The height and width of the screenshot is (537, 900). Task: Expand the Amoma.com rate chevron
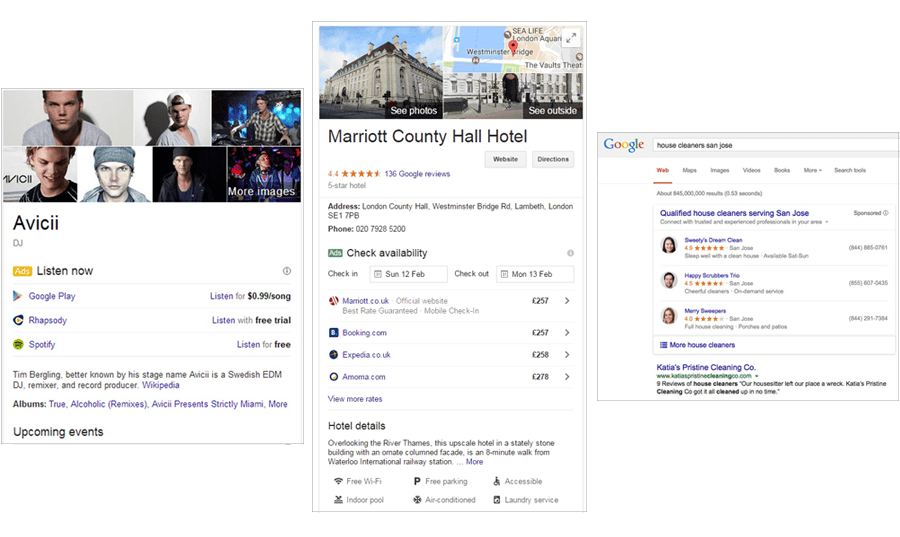567,377
